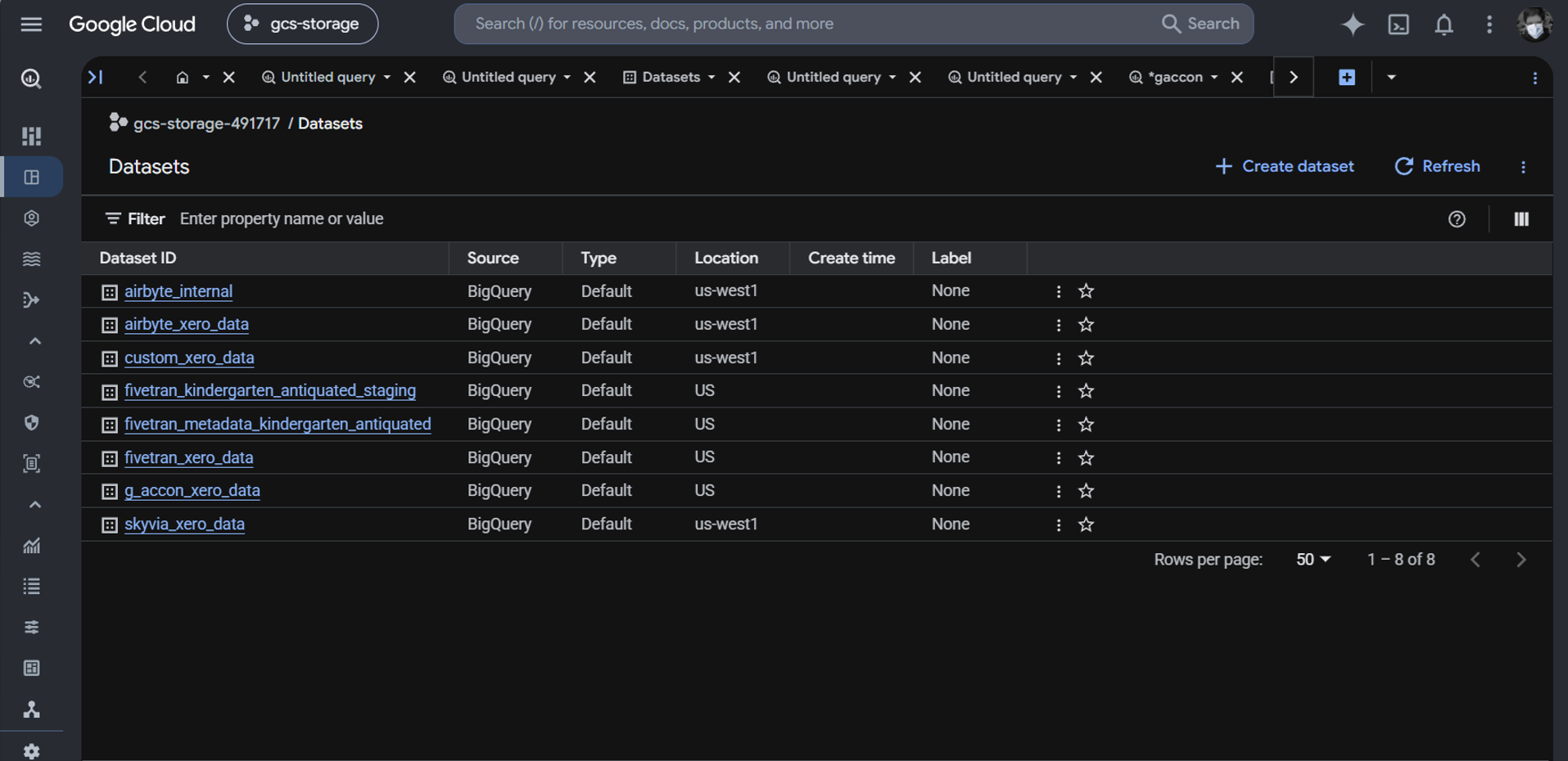
Task: Open Datasets page overflow menu
Action: 1523,167
